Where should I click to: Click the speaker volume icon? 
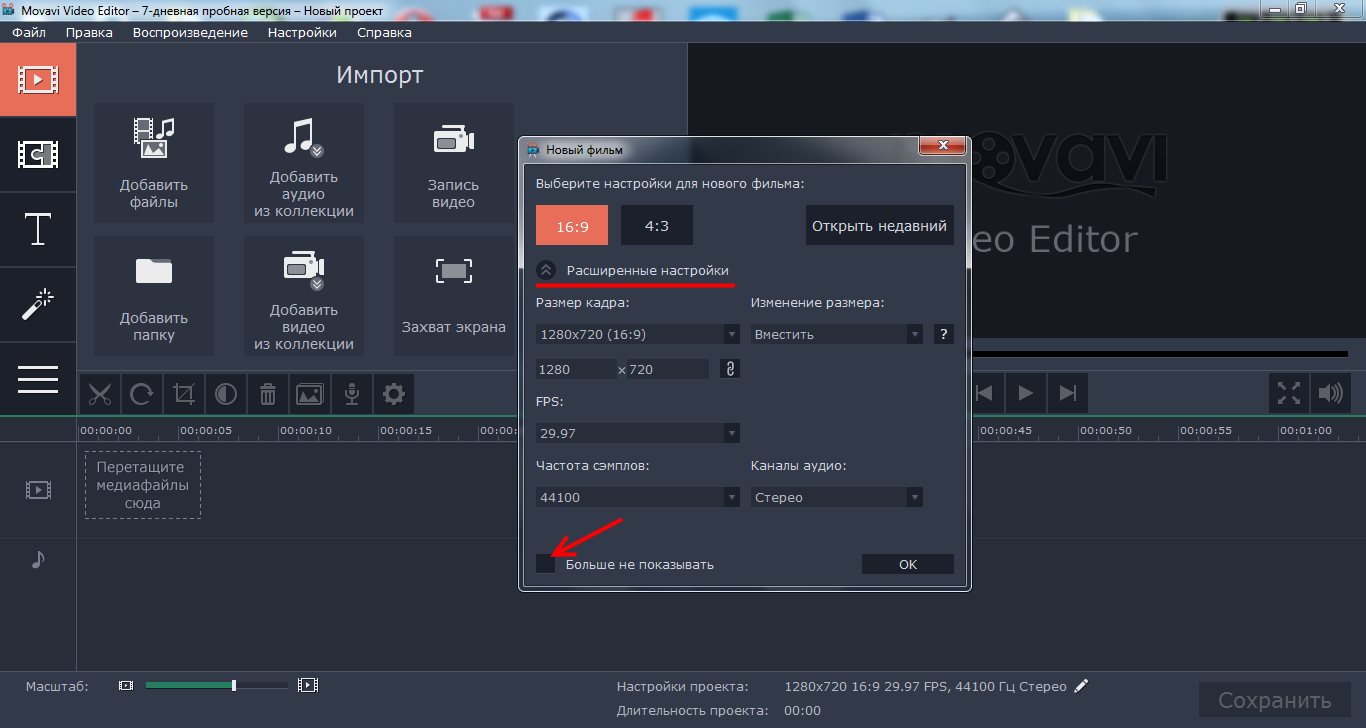tap(1330, 393)
